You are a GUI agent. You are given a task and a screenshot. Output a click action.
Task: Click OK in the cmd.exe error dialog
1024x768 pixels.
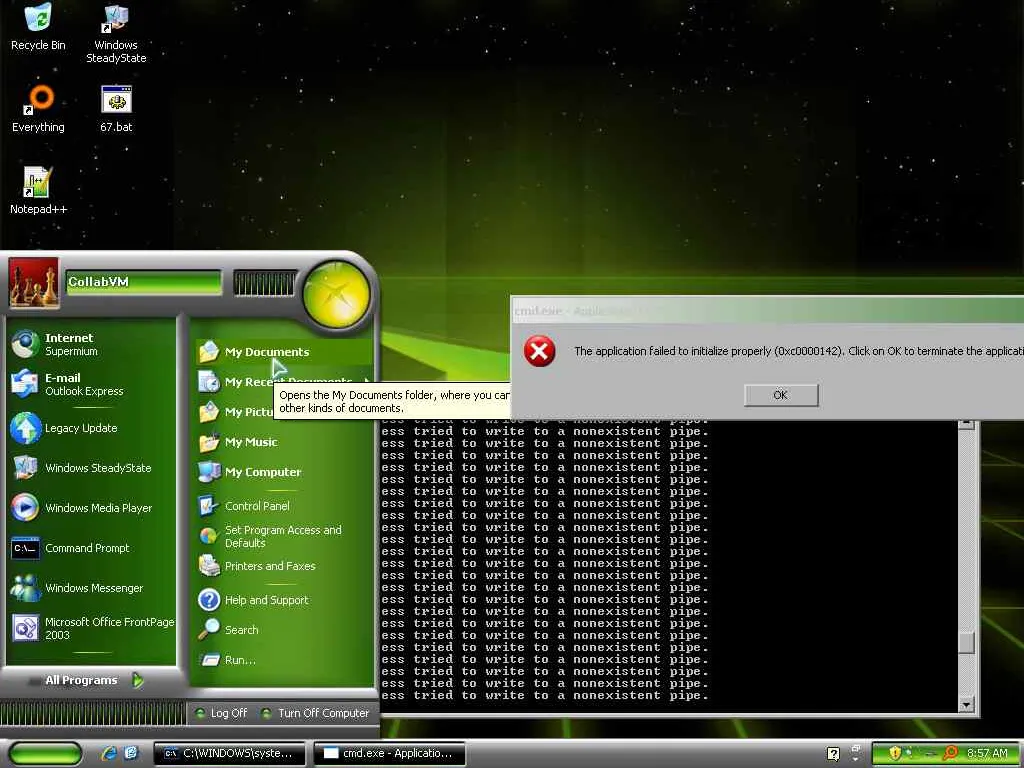(x=781, y=395)
